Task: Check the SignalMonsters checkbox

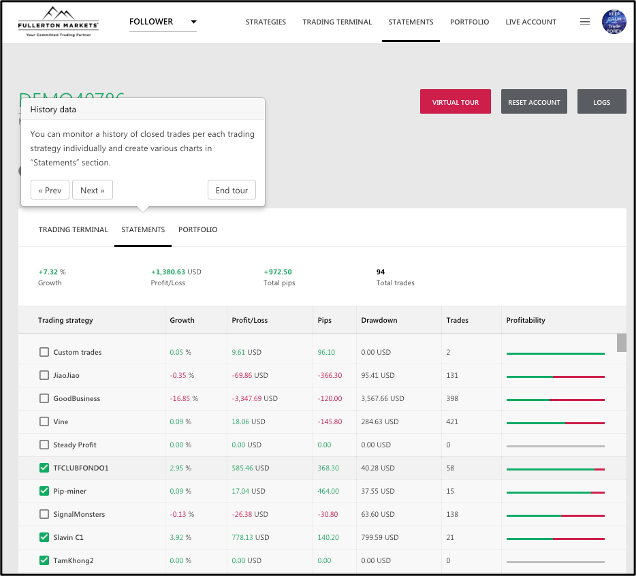Action: [44, 514]
